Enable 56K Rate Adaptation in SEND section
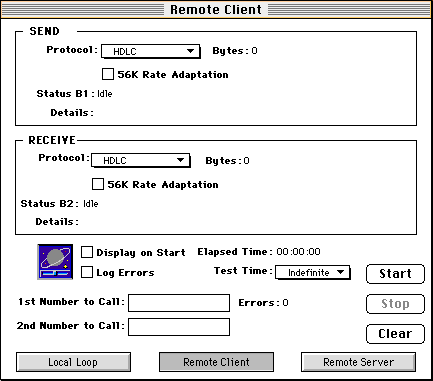Viewport: 433px width, 381px height. click(x=108, y=74)
